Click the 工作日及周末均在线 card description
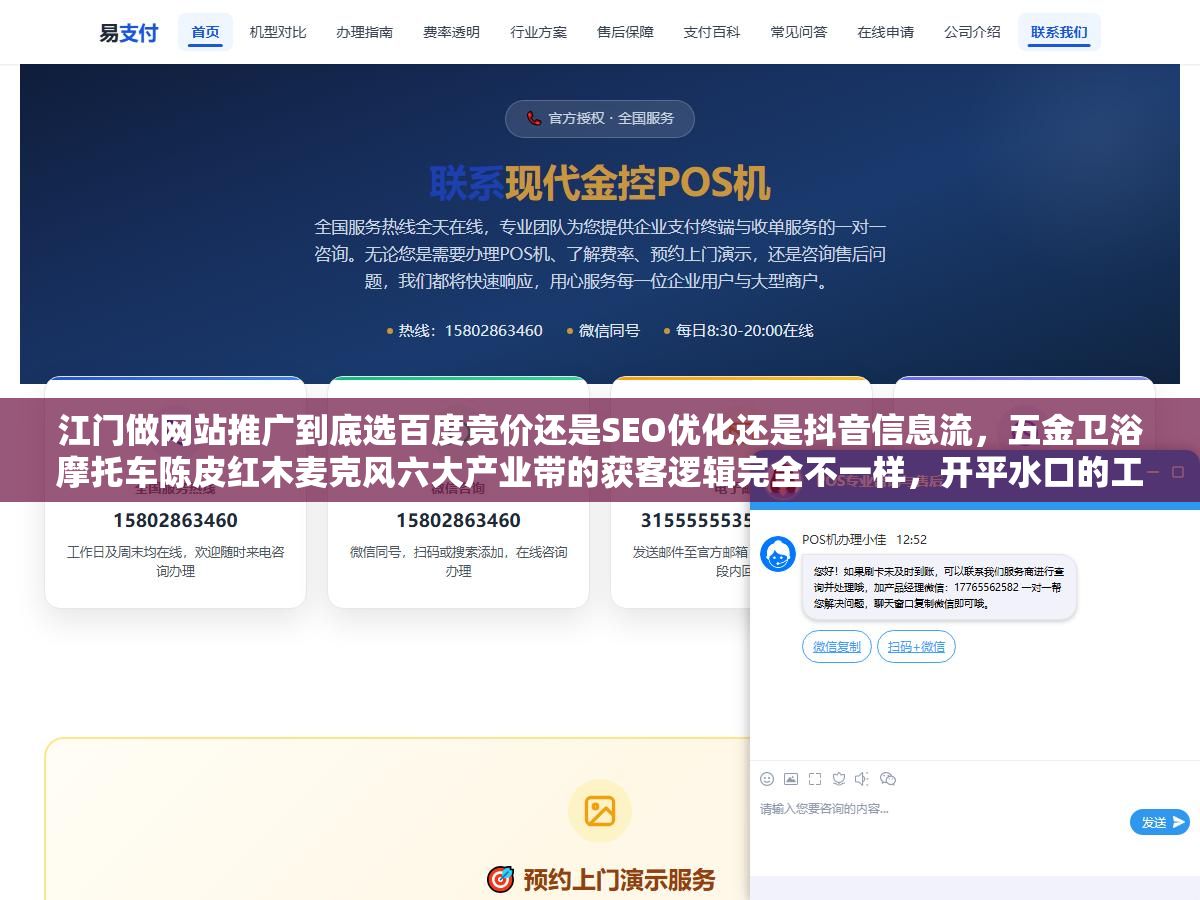Viewport: 1200px width, 900px height. click(175, 561)
